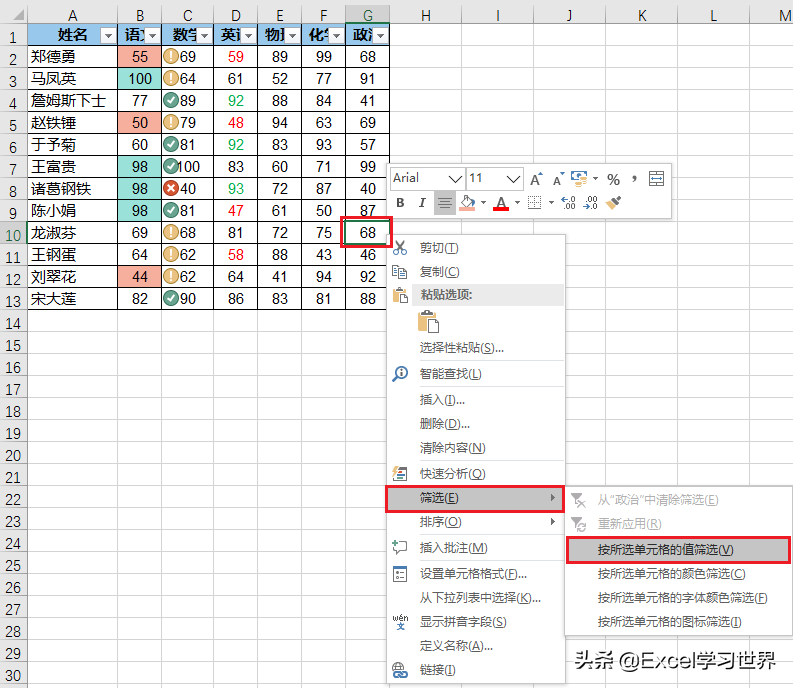Choose 从下拉列表中选择(K)...
Viewport: 793px width, 688px height.
coord(476,597)
